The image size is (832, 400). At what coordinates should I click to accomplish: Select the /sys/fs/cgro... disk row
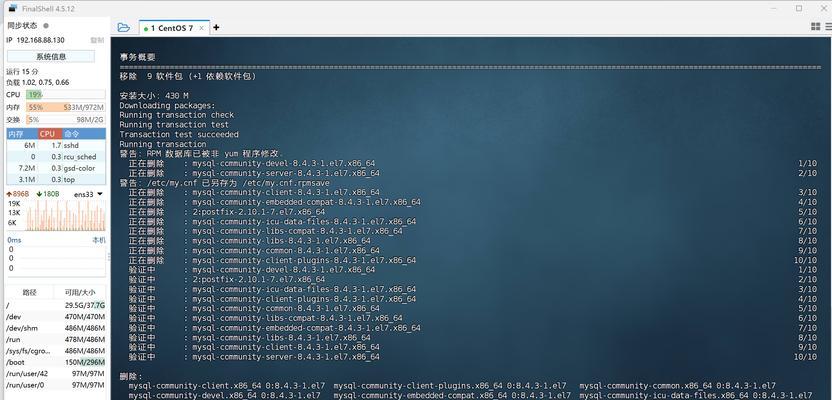click(56, 351)
